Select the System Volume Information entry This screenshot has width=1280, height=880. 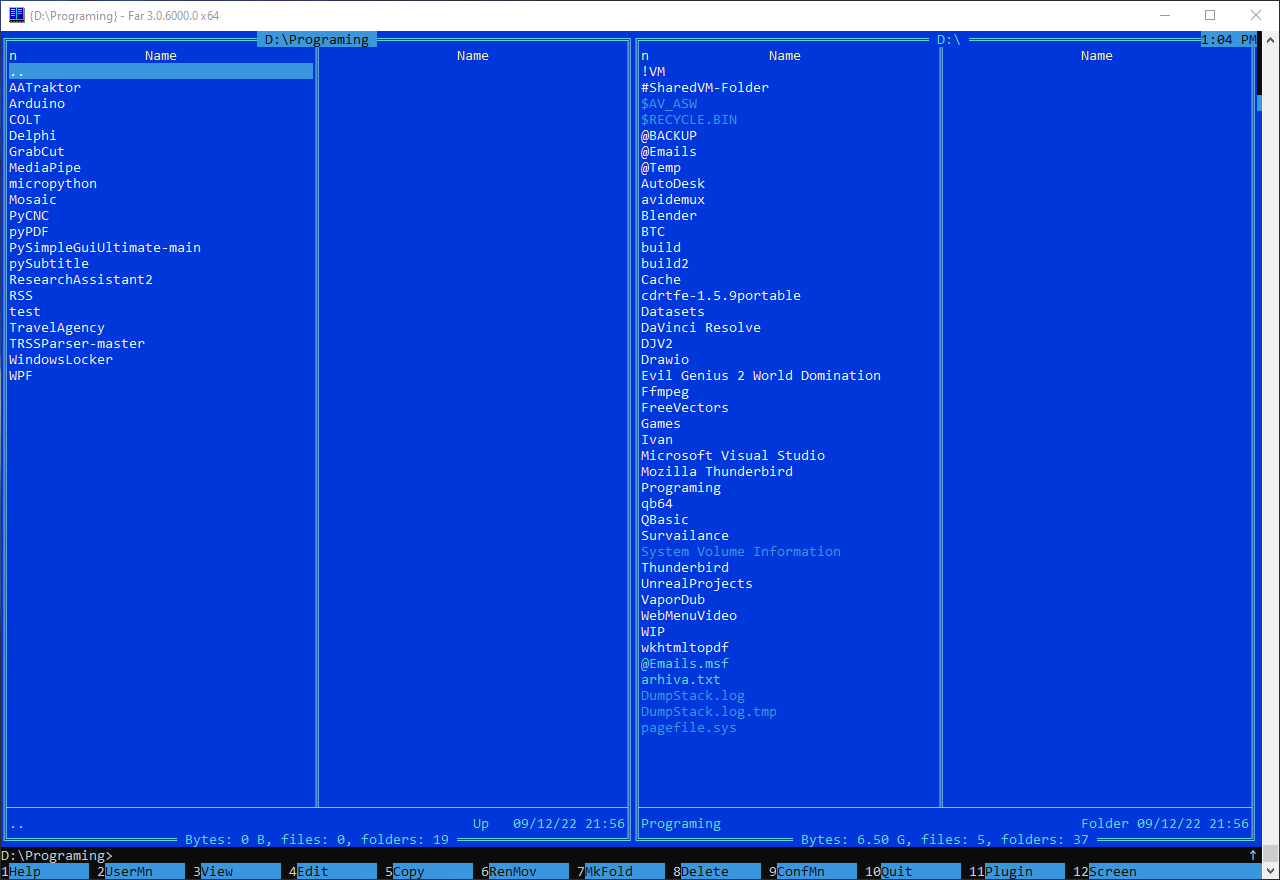pyautogui.click(x=741, y=551)
